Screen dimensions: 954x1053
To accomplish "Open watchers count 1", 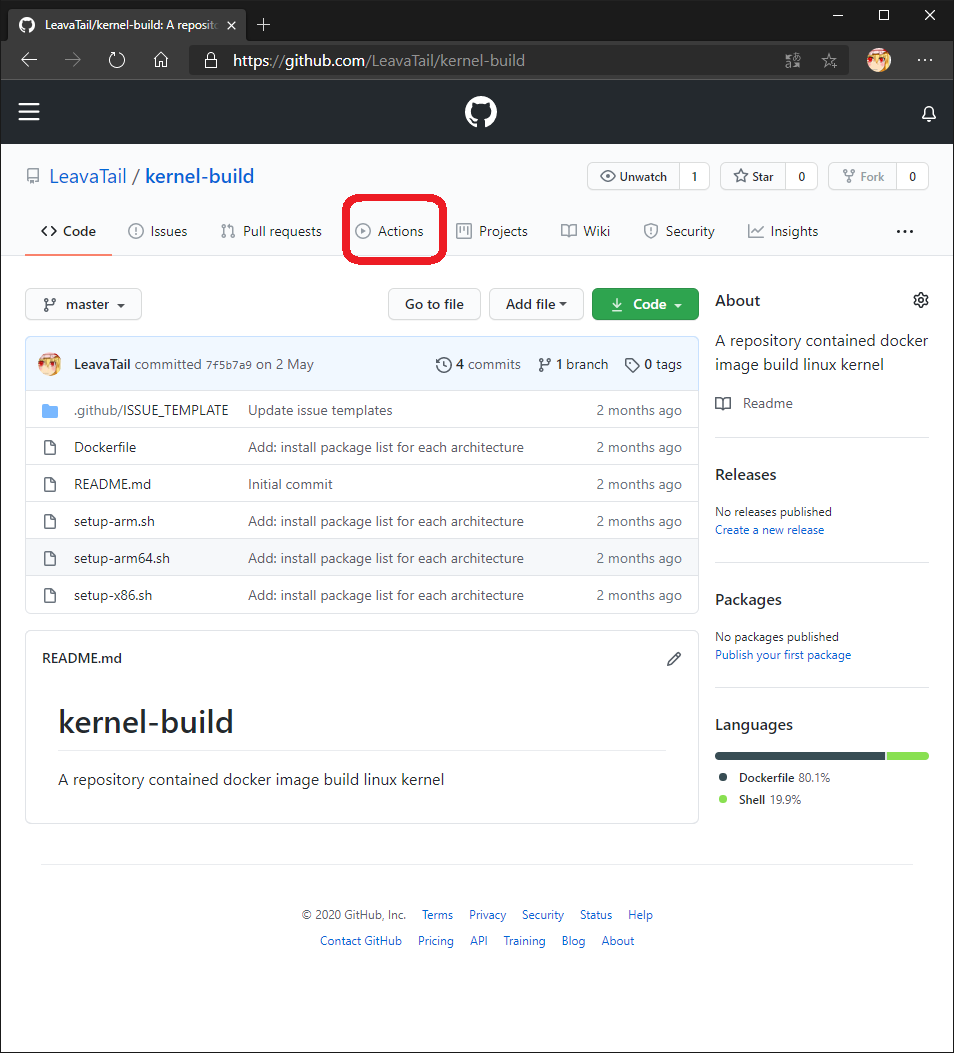I will pyautogui.click(x=694, y=177).
